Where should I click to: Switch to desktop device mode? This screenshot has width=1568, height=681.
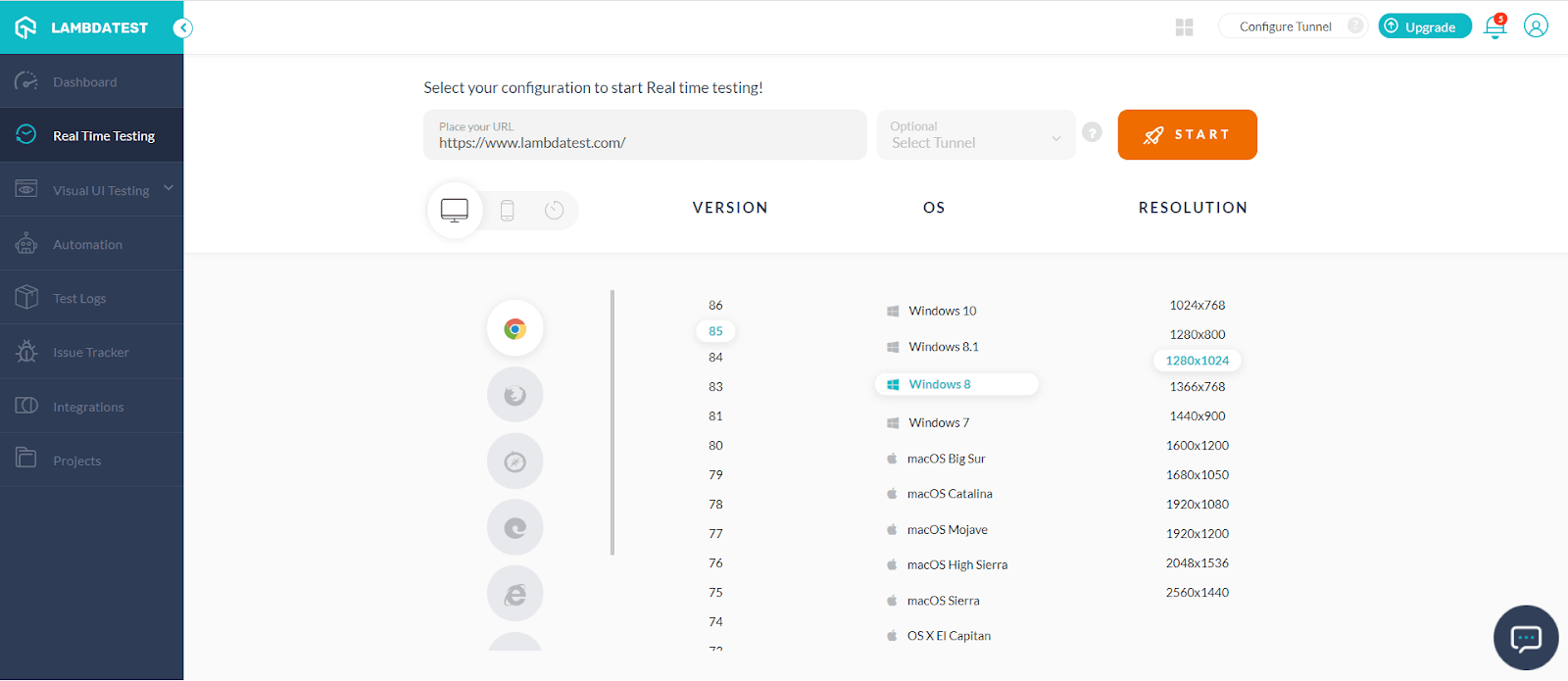coord(455,210)
